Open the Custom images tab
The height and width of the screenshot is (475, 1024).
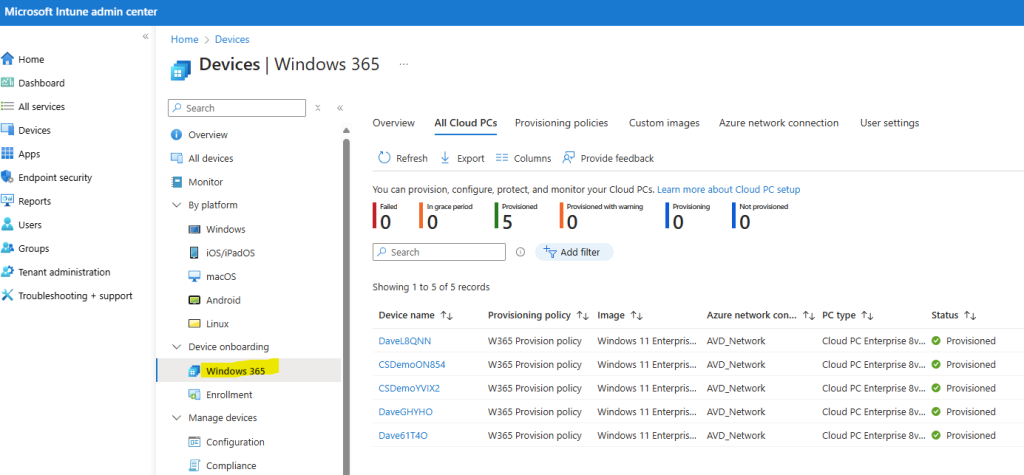pyautogui.click(x=664, y=123)
